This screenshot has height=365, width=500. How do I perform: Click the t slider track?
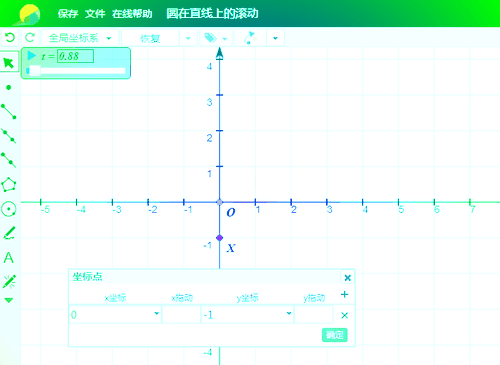click(76, 71)
